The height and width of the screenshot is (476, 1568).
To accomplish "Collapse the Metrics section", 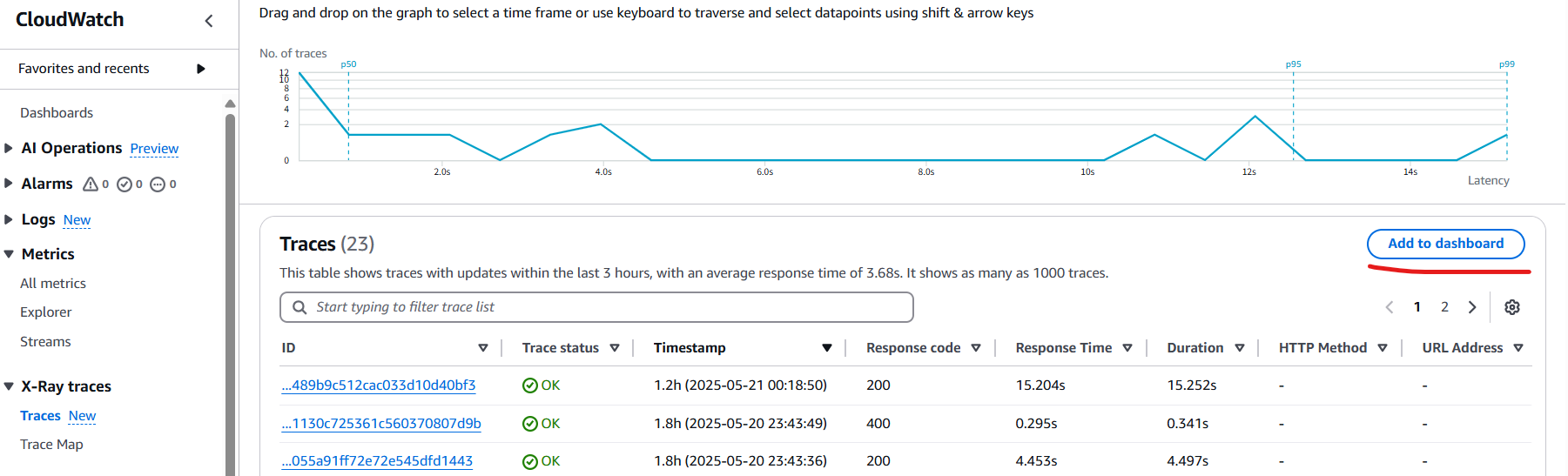I will (9, 254).
